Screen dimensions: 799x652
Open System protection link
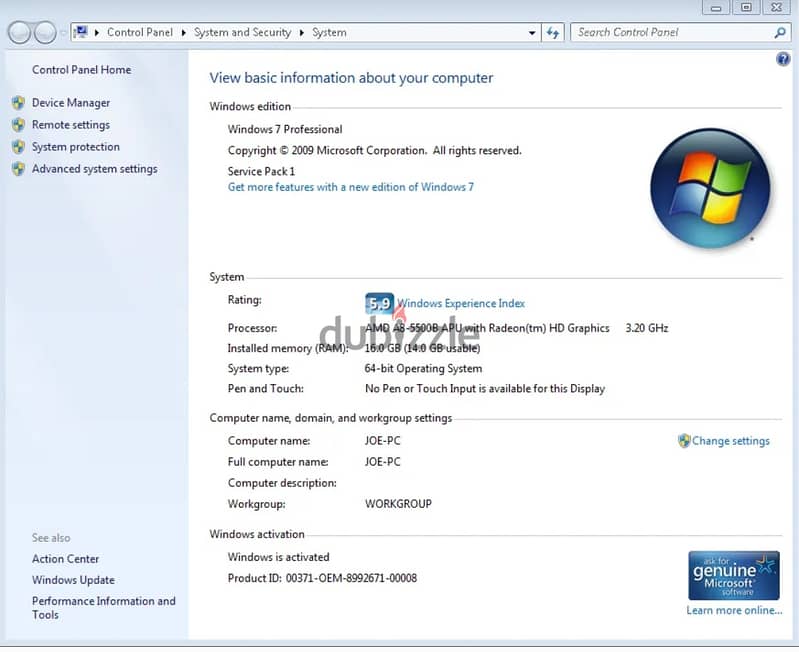[x=76, y=147]
